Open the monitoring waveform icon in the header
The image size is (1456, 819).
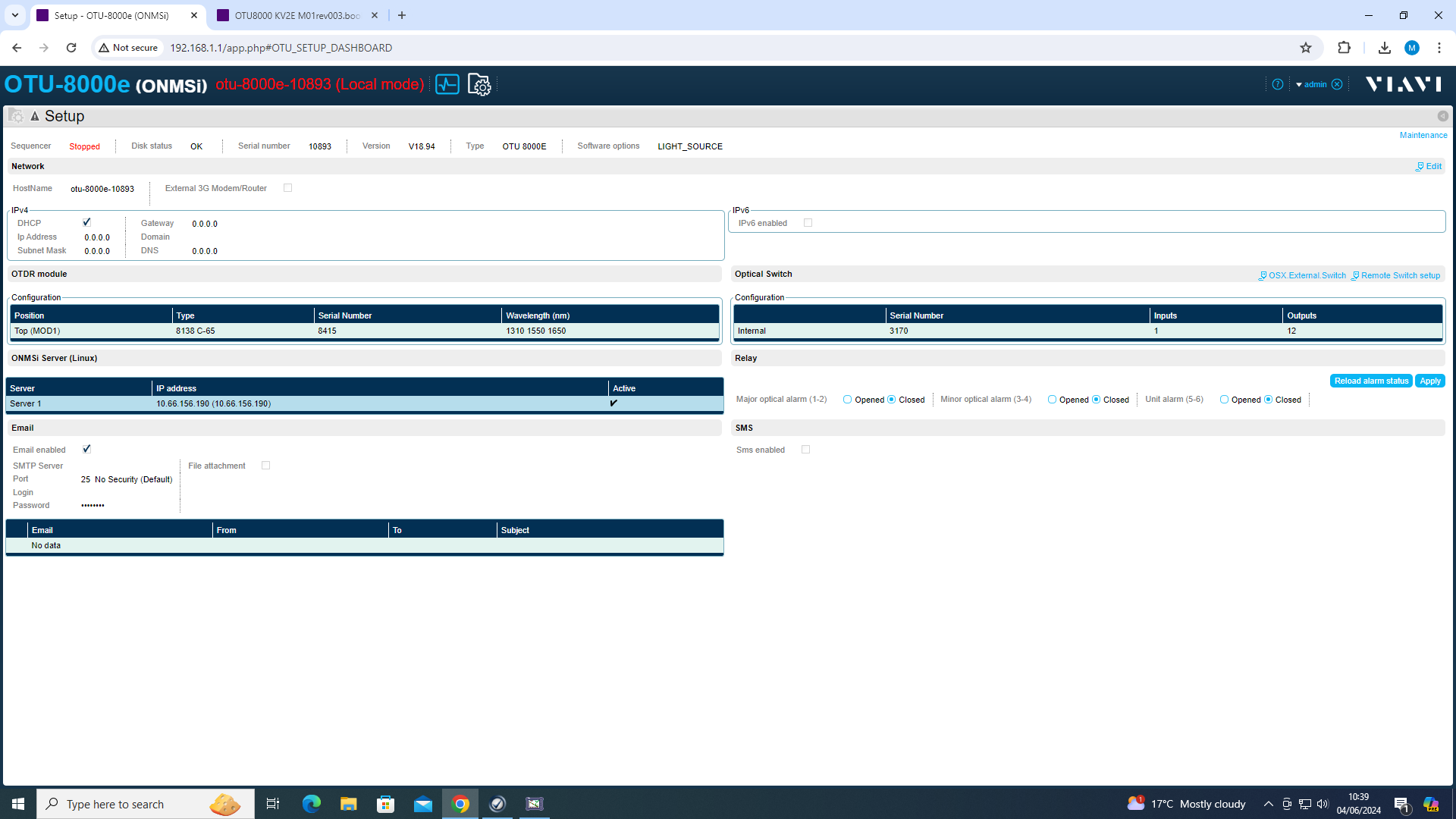(x=447, y=84)
